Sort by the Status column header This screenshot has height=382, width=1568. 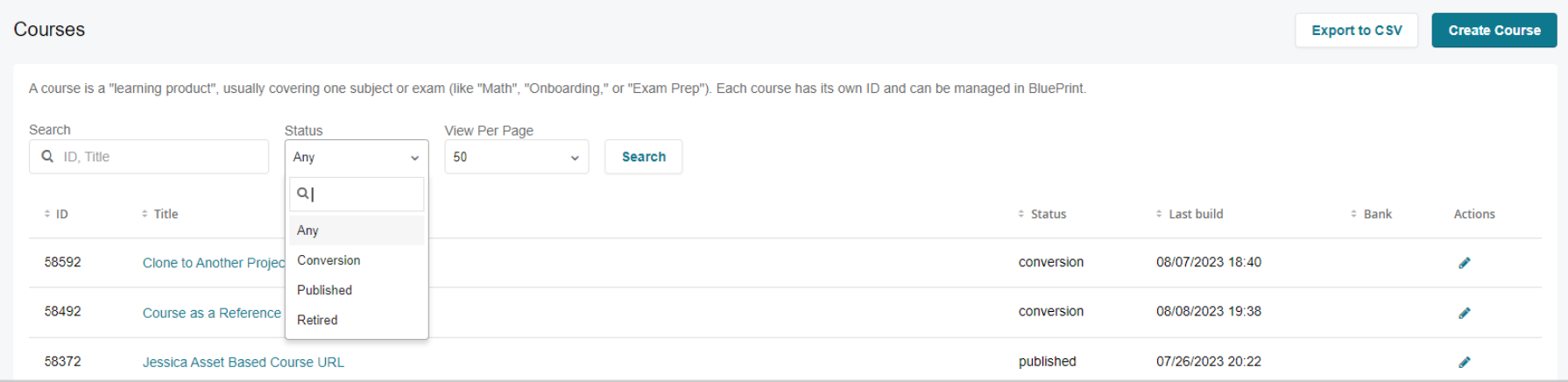[1042, 214]
